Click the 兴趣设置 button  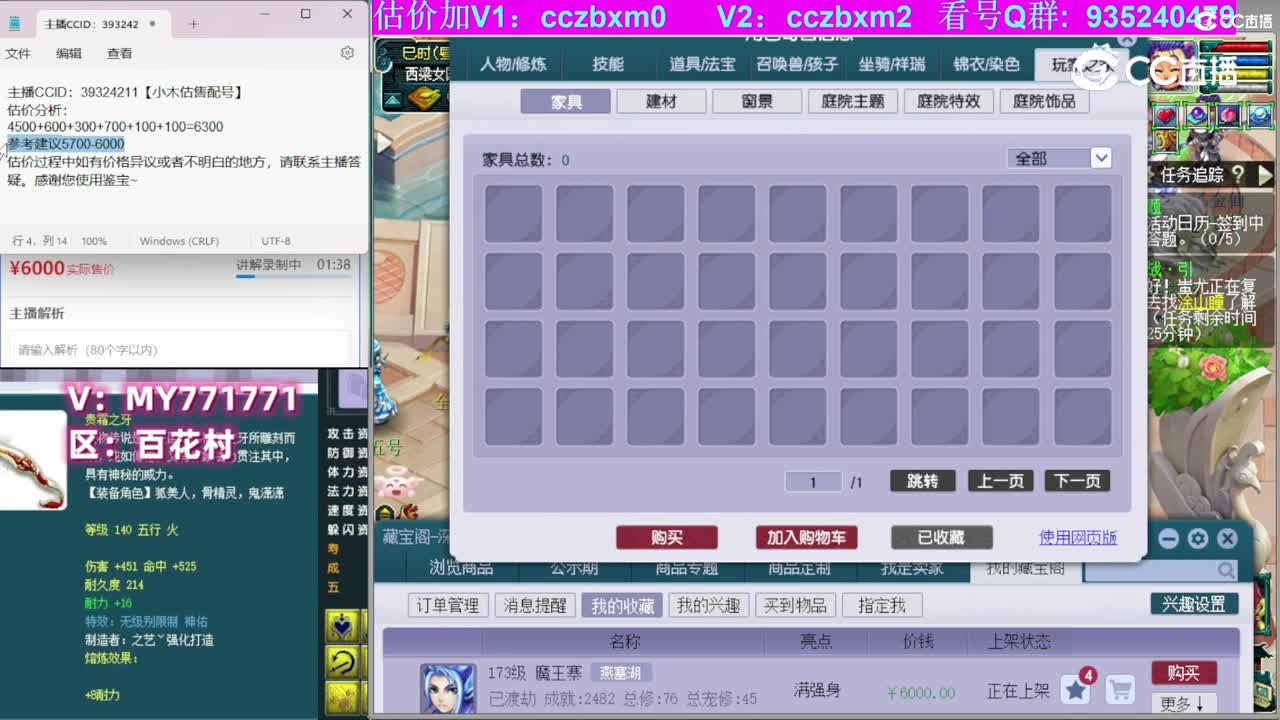(1194, 605)
